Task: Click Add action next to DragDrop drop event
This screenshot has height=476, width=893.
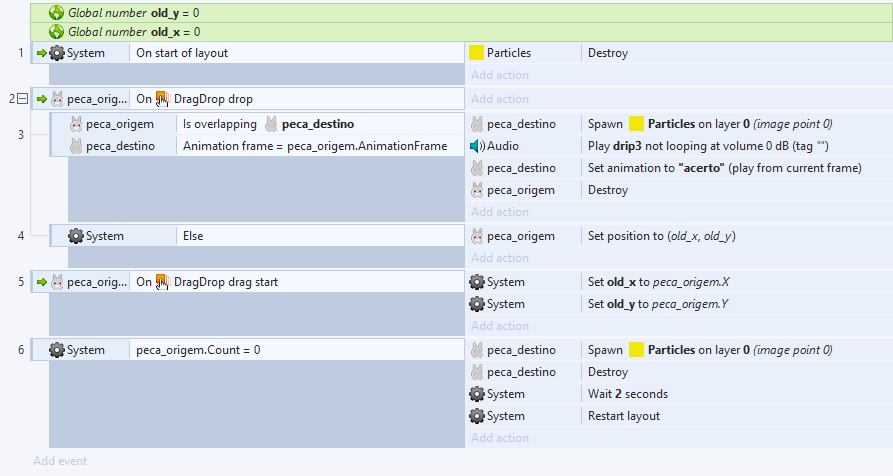Action: pos(500,99)
